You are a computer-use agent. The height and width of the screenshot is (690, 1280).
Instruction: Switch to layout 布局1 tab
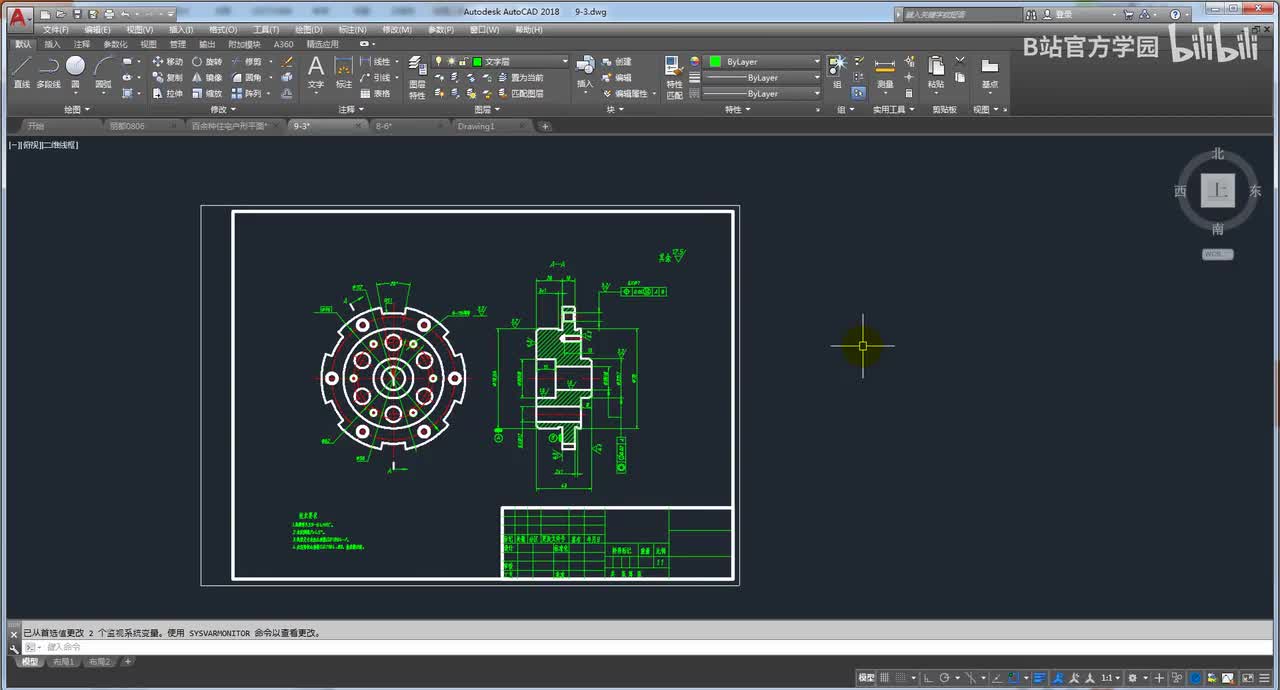coord(63,662)
